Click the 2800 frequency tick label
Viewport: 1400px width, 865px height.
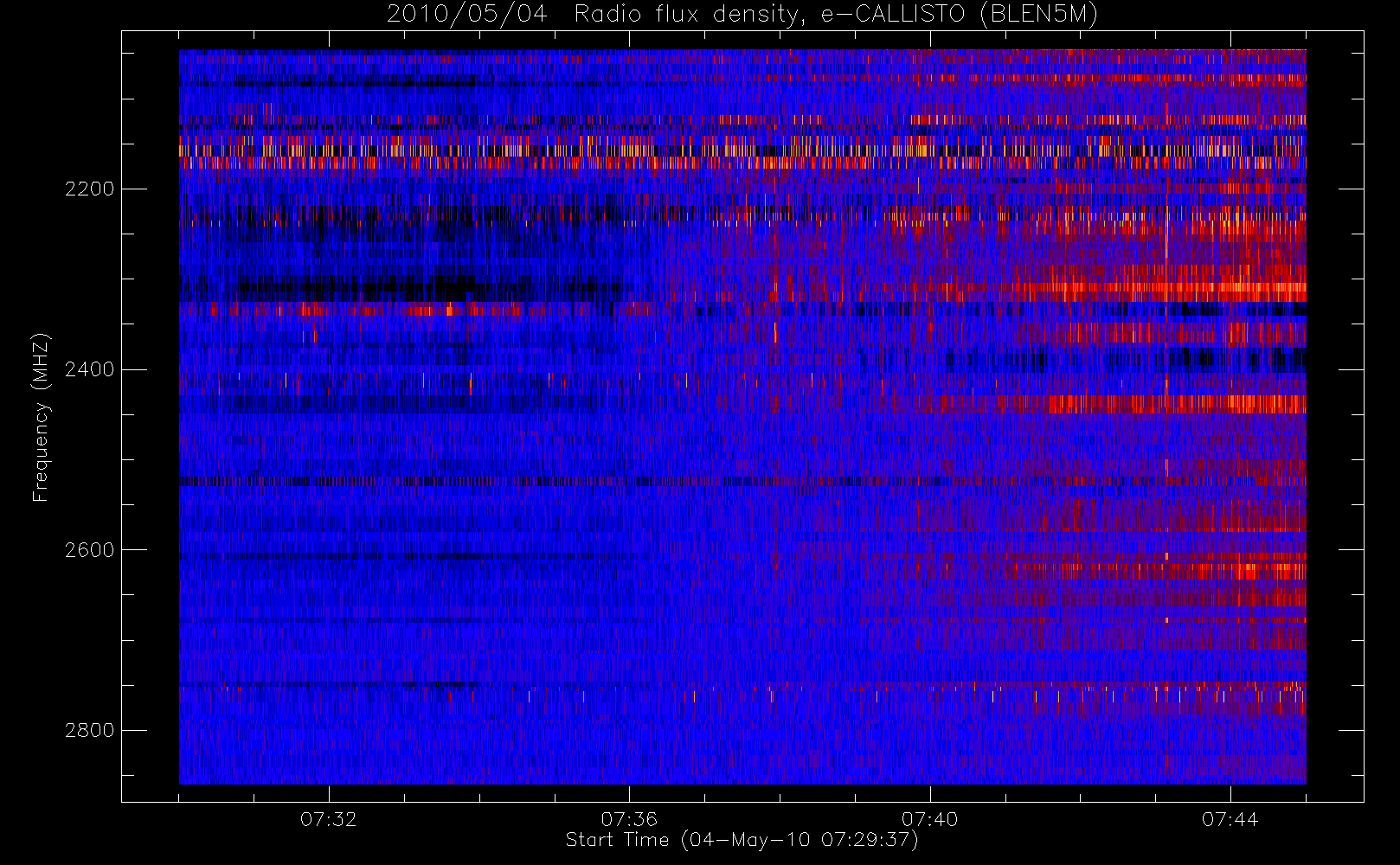coord(89,730)
